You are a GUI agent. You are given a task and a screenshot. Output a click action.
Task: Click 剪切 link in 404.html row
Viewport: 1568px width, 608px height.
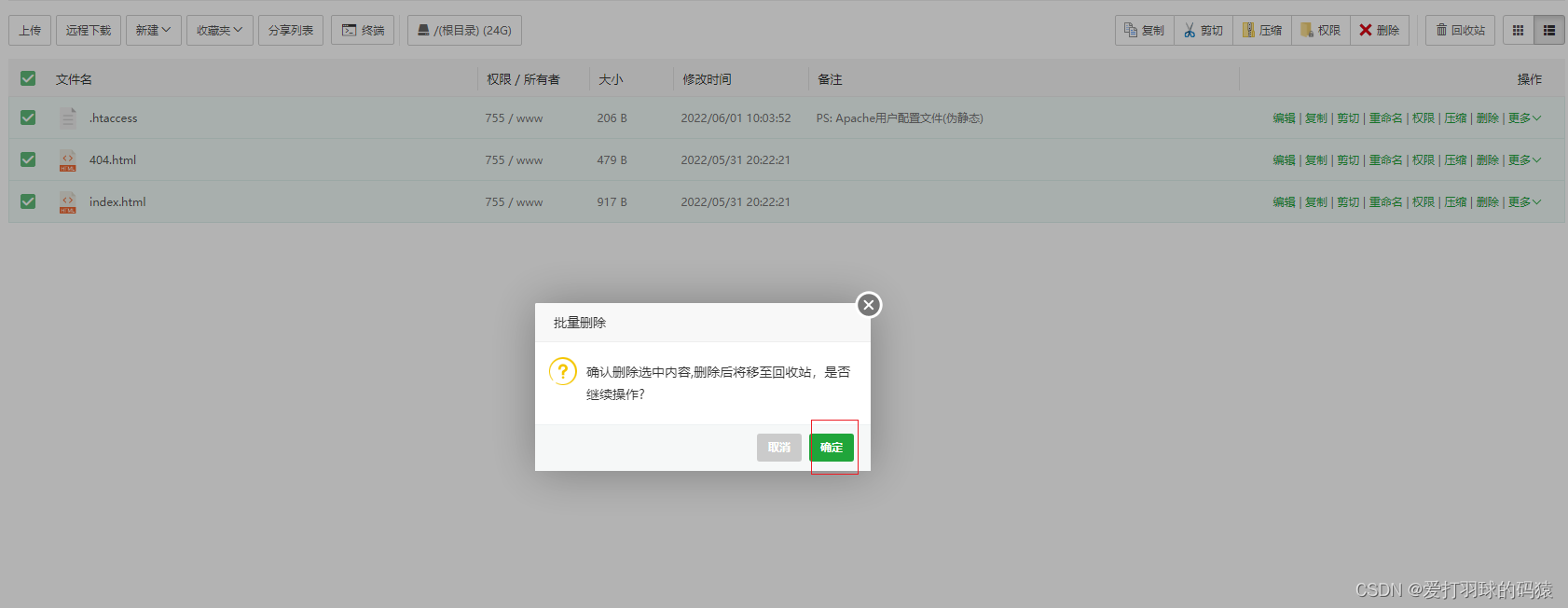pos(1348,160)
